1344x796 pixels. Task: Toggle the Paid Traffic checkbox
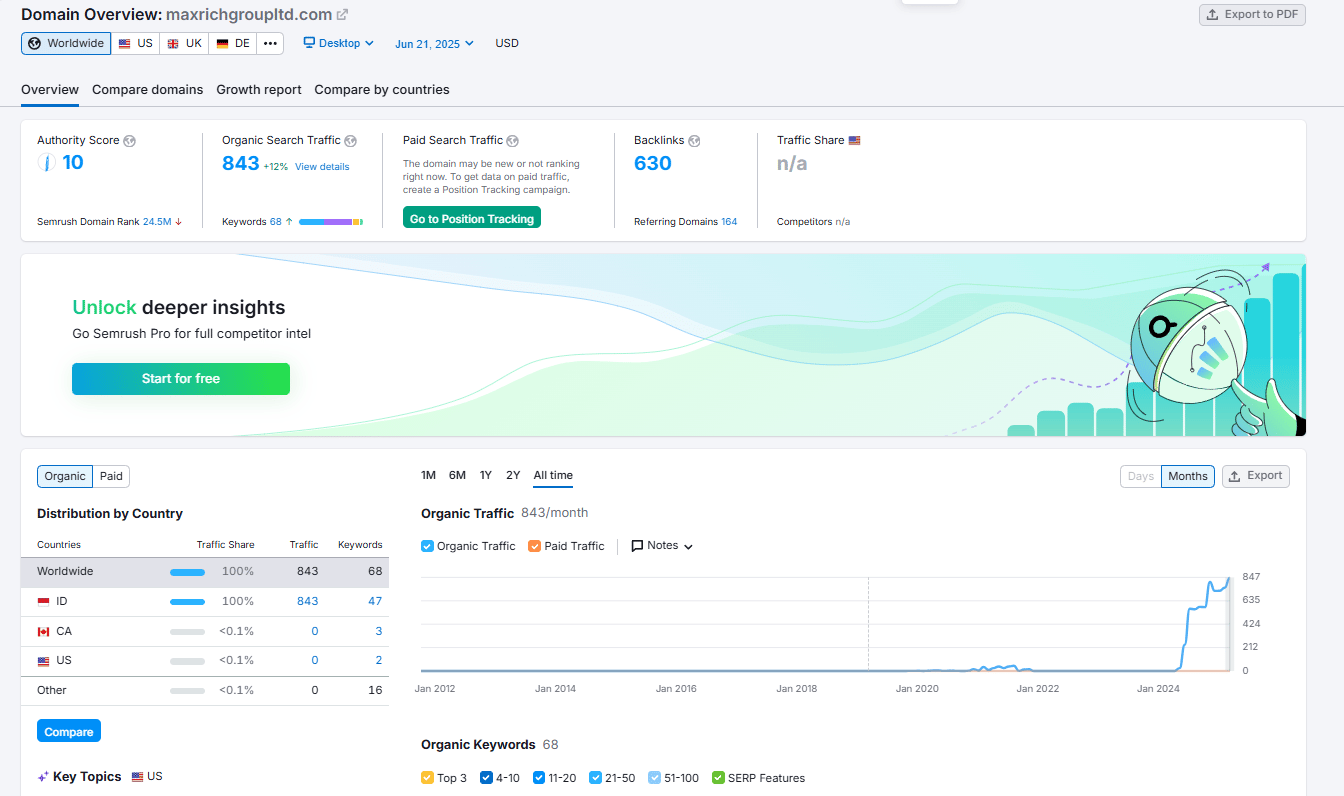pos(534,546)
